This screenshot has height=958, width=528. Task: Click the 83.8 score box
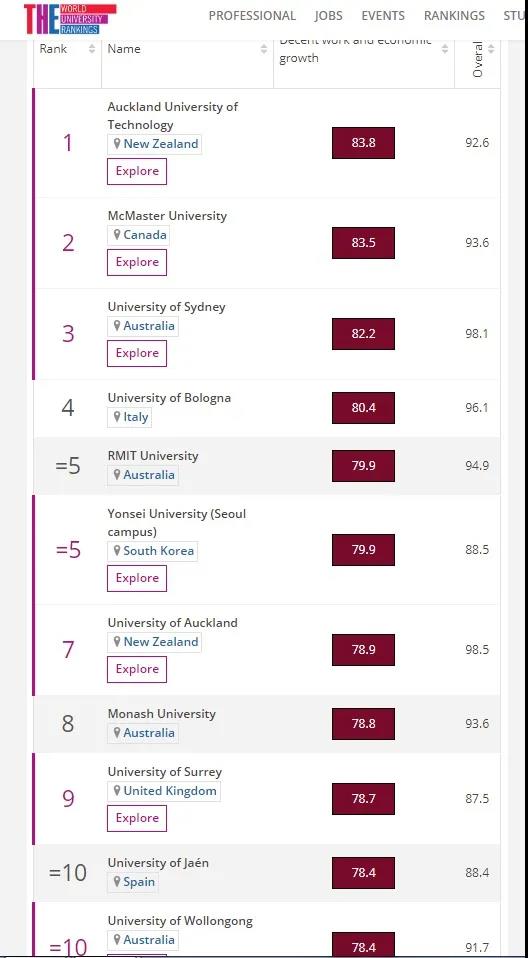coord(364,143)
